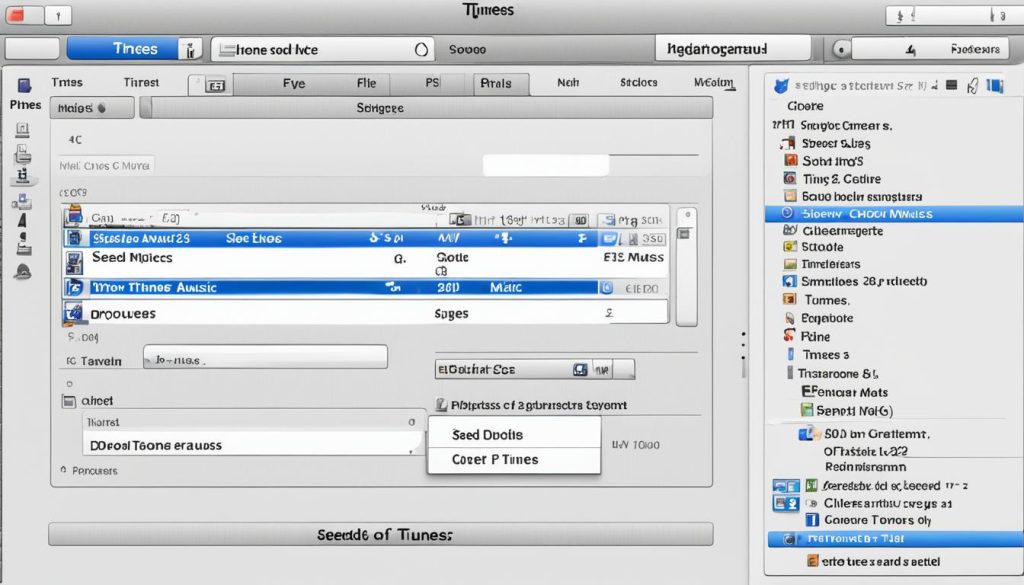Click the Tiinest link in top row

[141, 82]
